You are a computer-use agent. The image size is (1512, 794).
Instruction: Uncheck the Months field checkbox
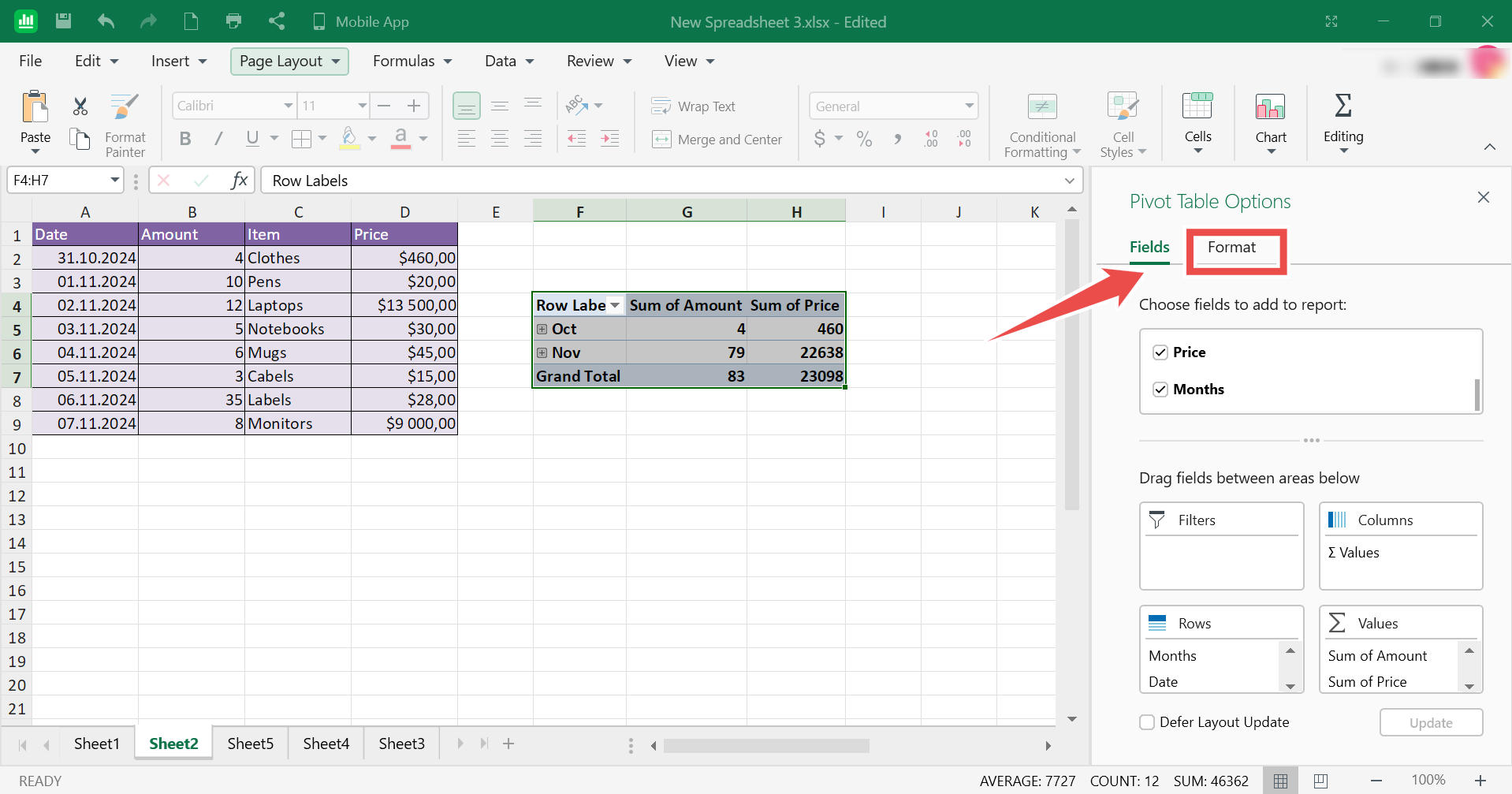1160,390
